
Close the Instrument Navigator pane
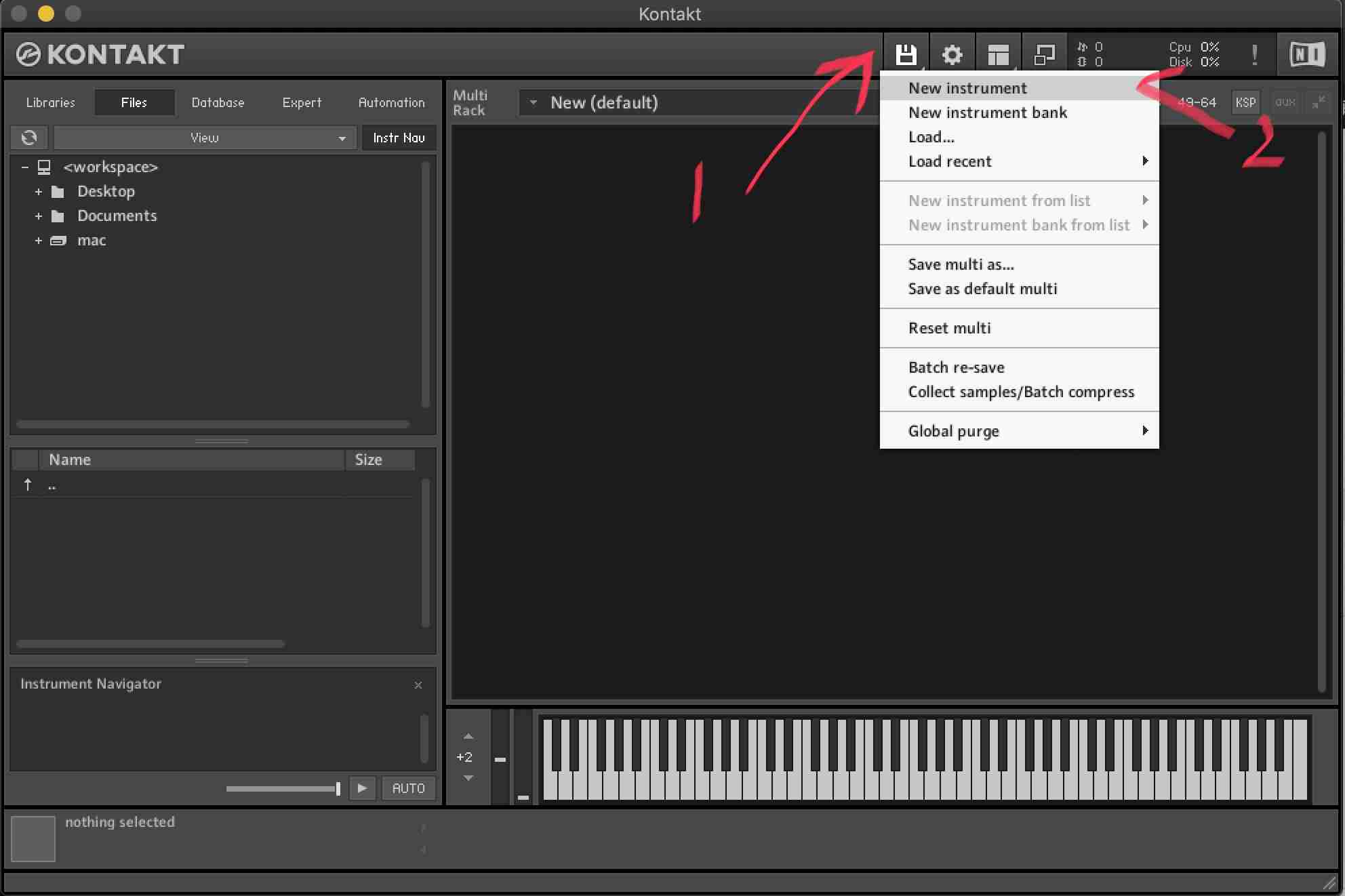point(418,685)
